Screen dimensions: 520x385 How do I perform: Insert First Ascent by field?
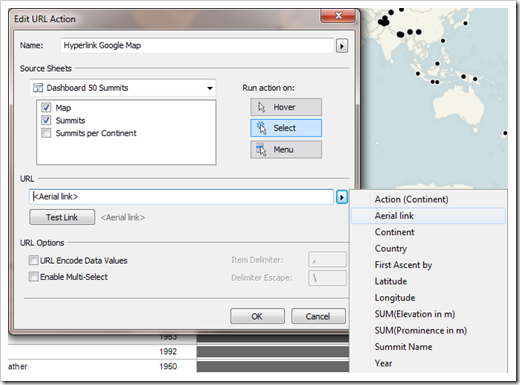coord(428,265)
